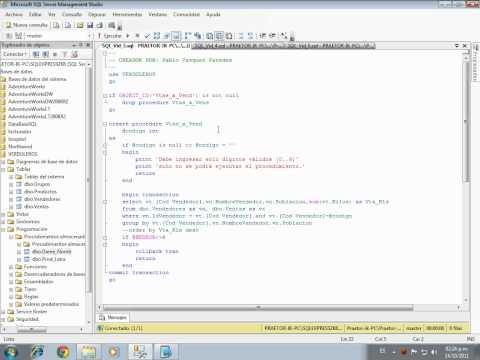Screen dimensions: 480x360
Task: Click the blue checkmark parse query icon
Action: [147, 36]
